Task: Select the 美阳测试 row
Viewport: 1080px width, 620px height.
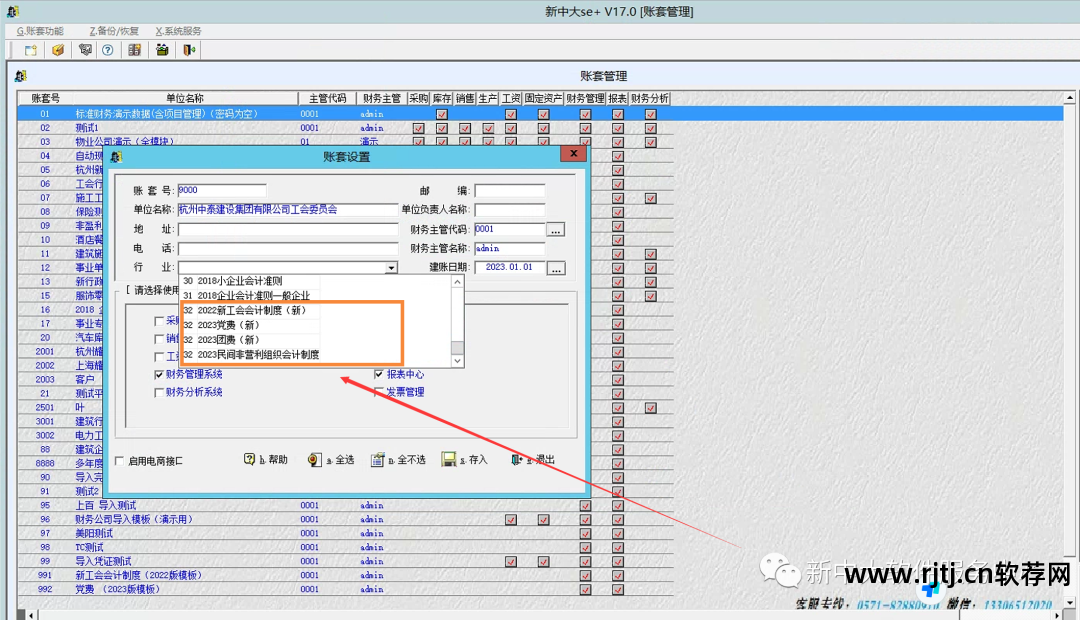Action: pos(344,534)
